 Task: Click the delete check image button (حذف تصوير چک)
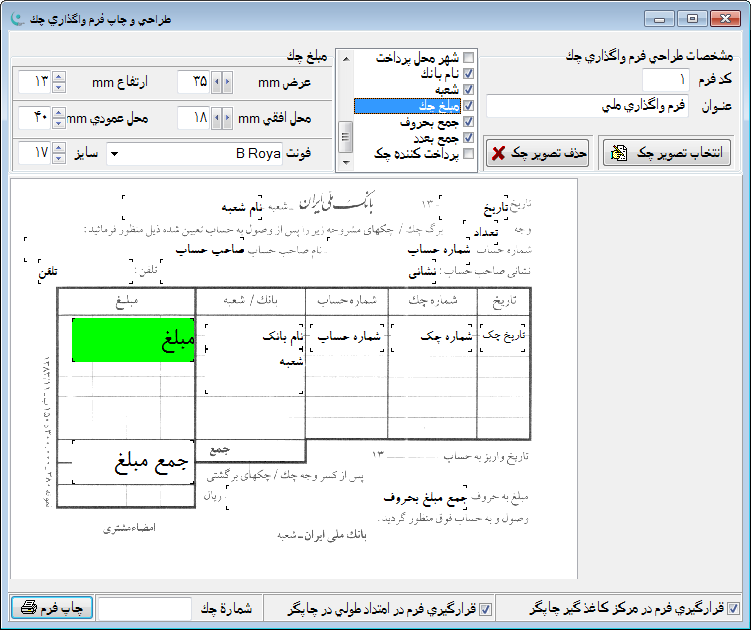pos(538,153)
